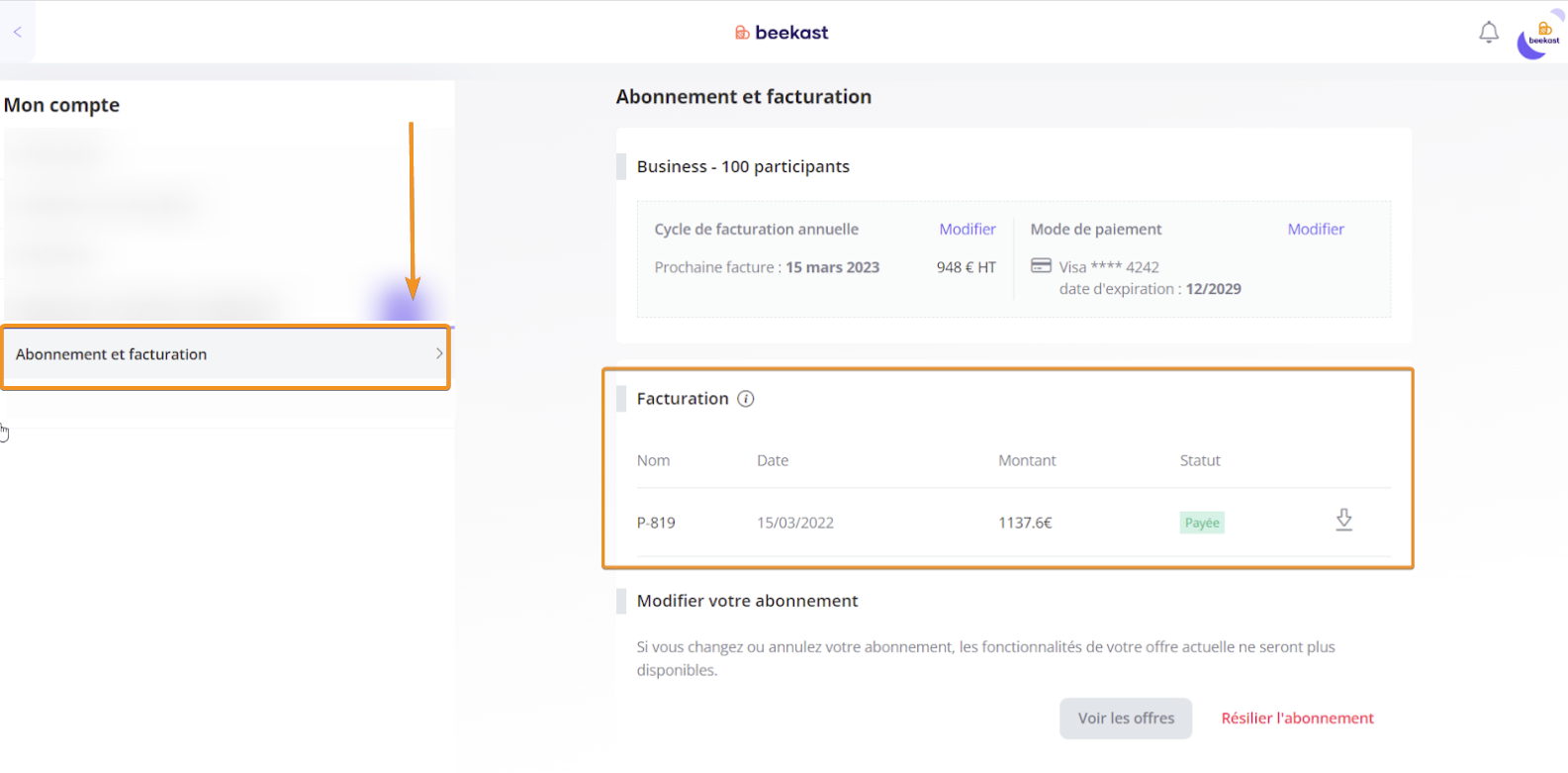Click the invoice amount 1137.6€
This screenshot has height=773, width=1568.
coord(1024,523)
